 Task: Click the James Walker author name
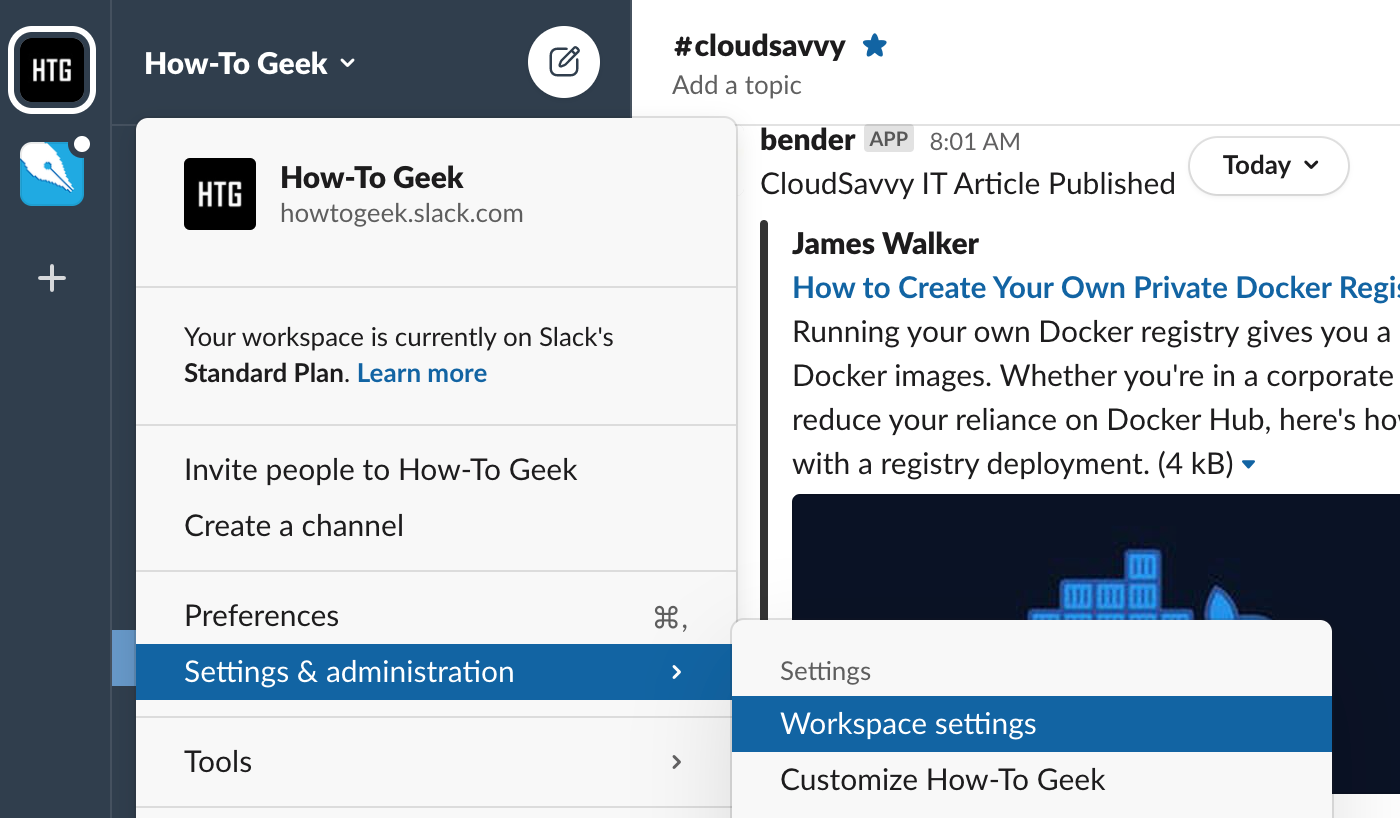point(885,243)
